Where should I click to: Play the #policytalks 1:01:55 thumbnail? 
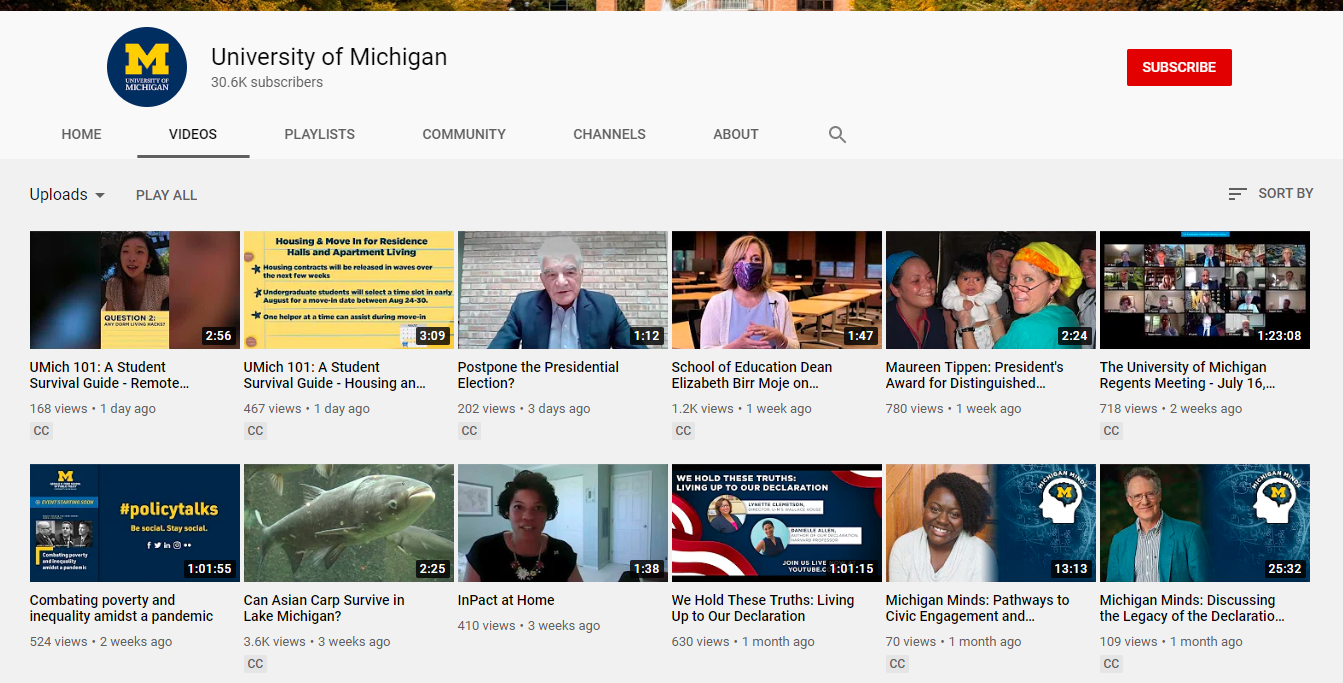135,523
